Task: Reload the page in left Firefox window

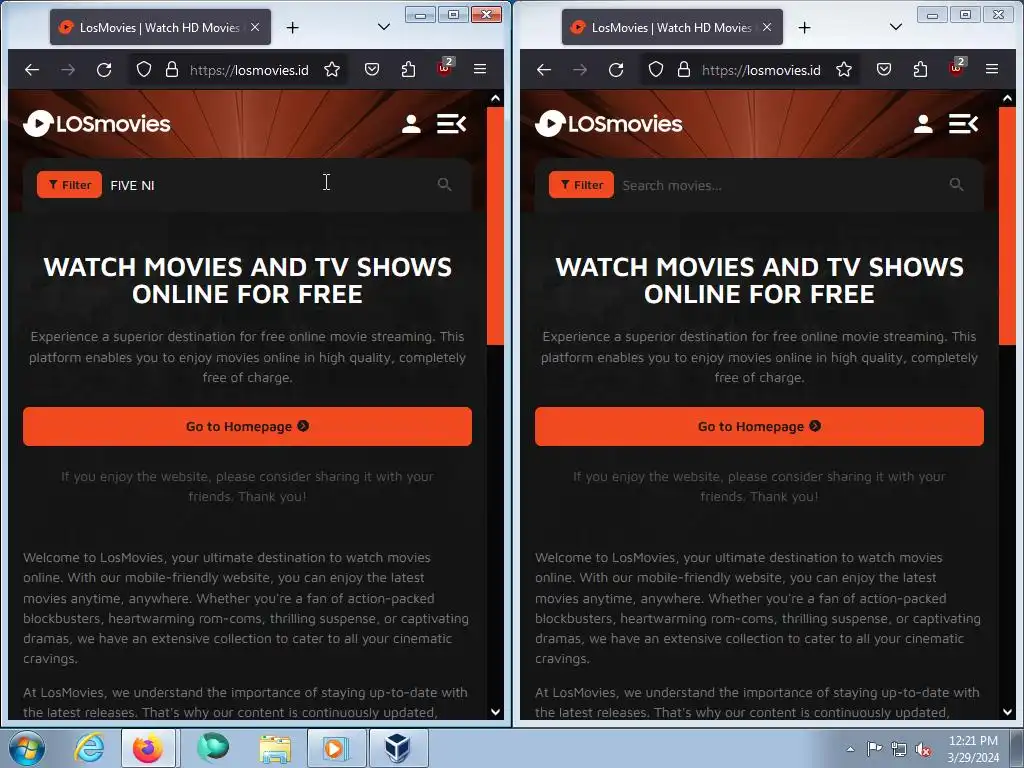Action: tap(104, 69)
